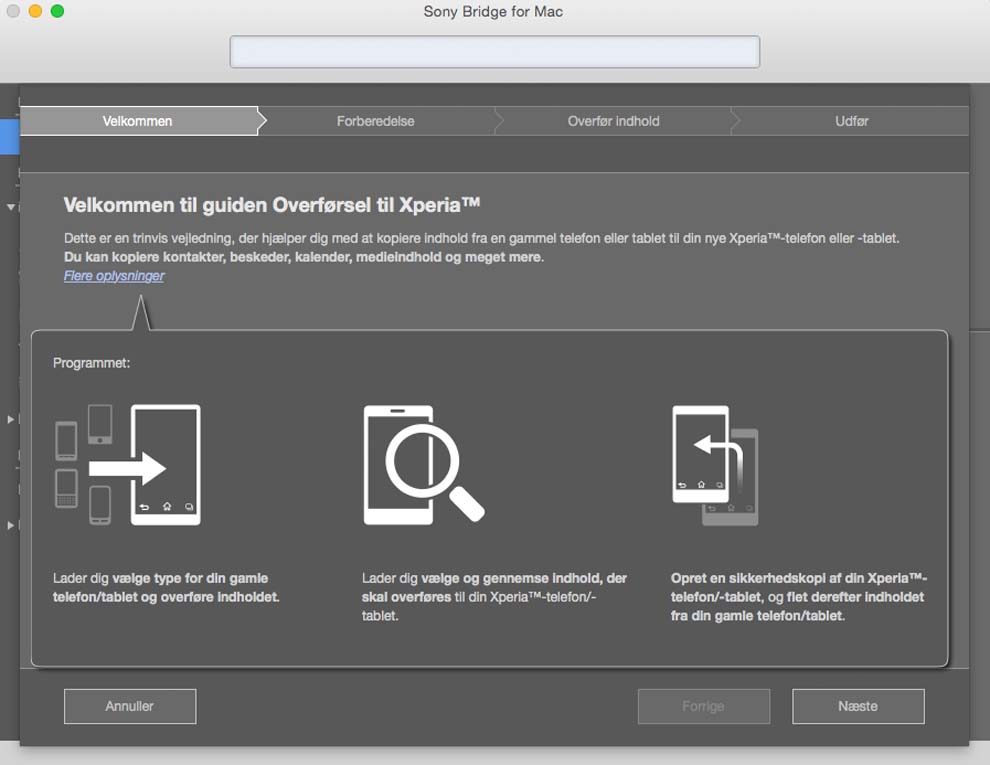
Task: Click the empty field below the title
Action: [x=494, y=52]
